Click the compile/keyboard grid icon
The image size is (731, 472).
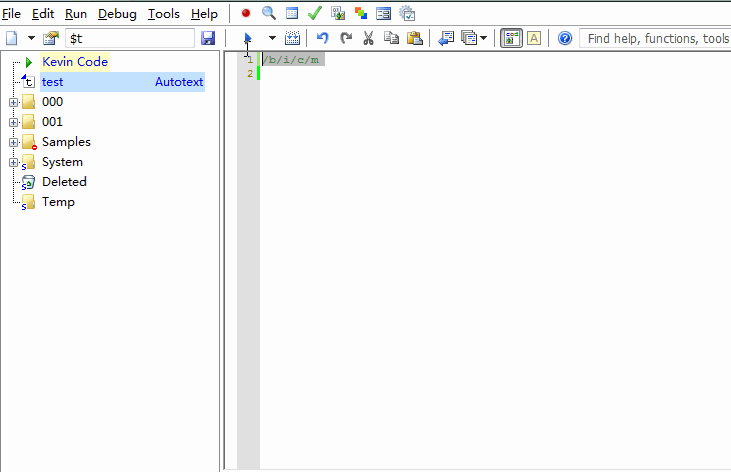[x=292, y=38]
